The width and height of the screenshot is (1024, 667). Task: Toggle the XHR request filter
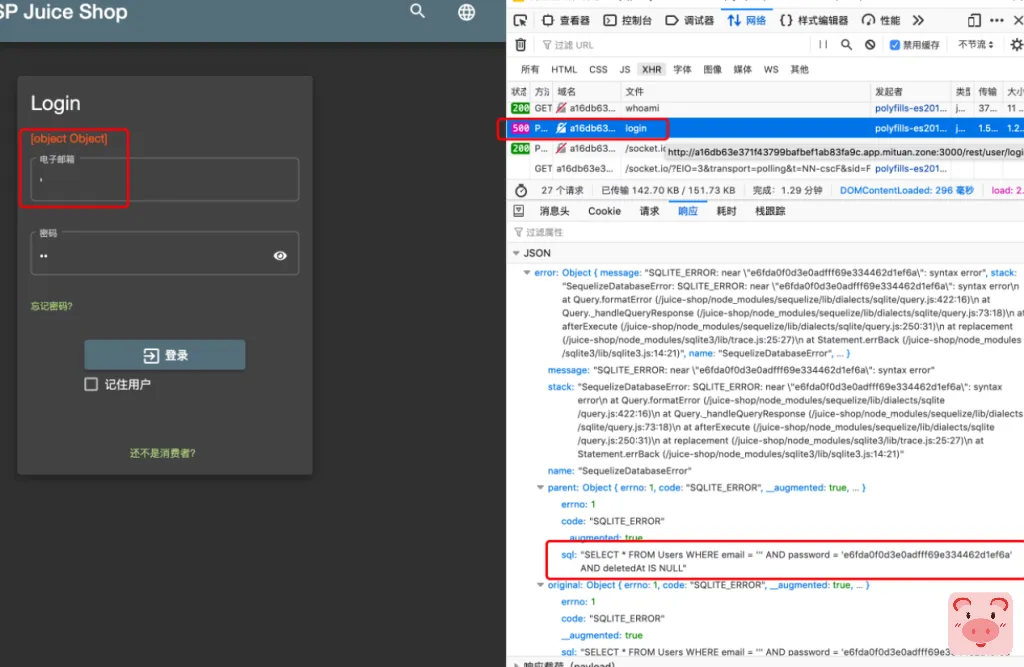(x=651, y=69)
